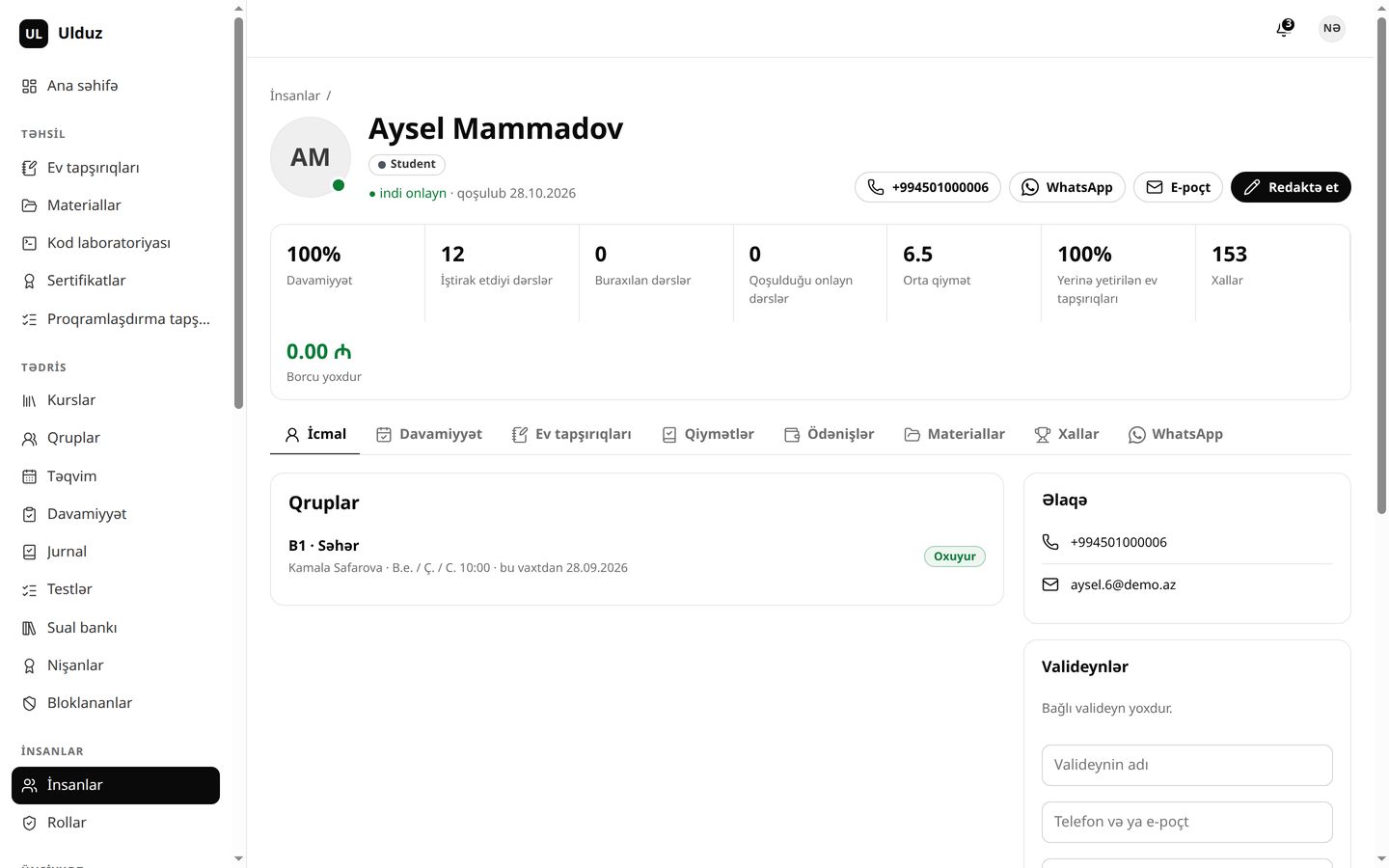1389x868 pixels.
Task: Click the AM profile avatar
Action: pyautogui.click(x=311, y=157)
